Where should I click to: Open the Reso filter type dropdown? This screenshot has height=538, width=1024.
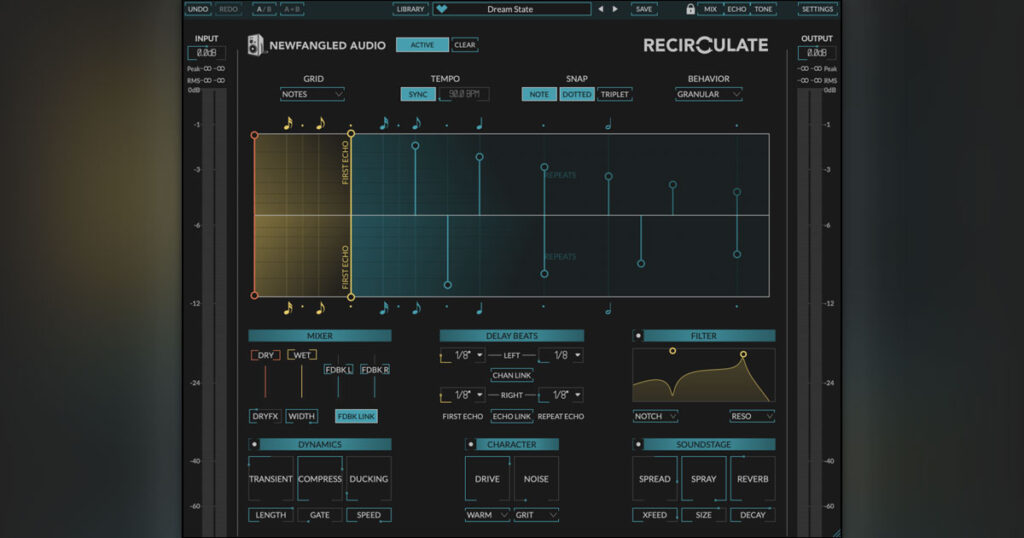coord(752,416)
